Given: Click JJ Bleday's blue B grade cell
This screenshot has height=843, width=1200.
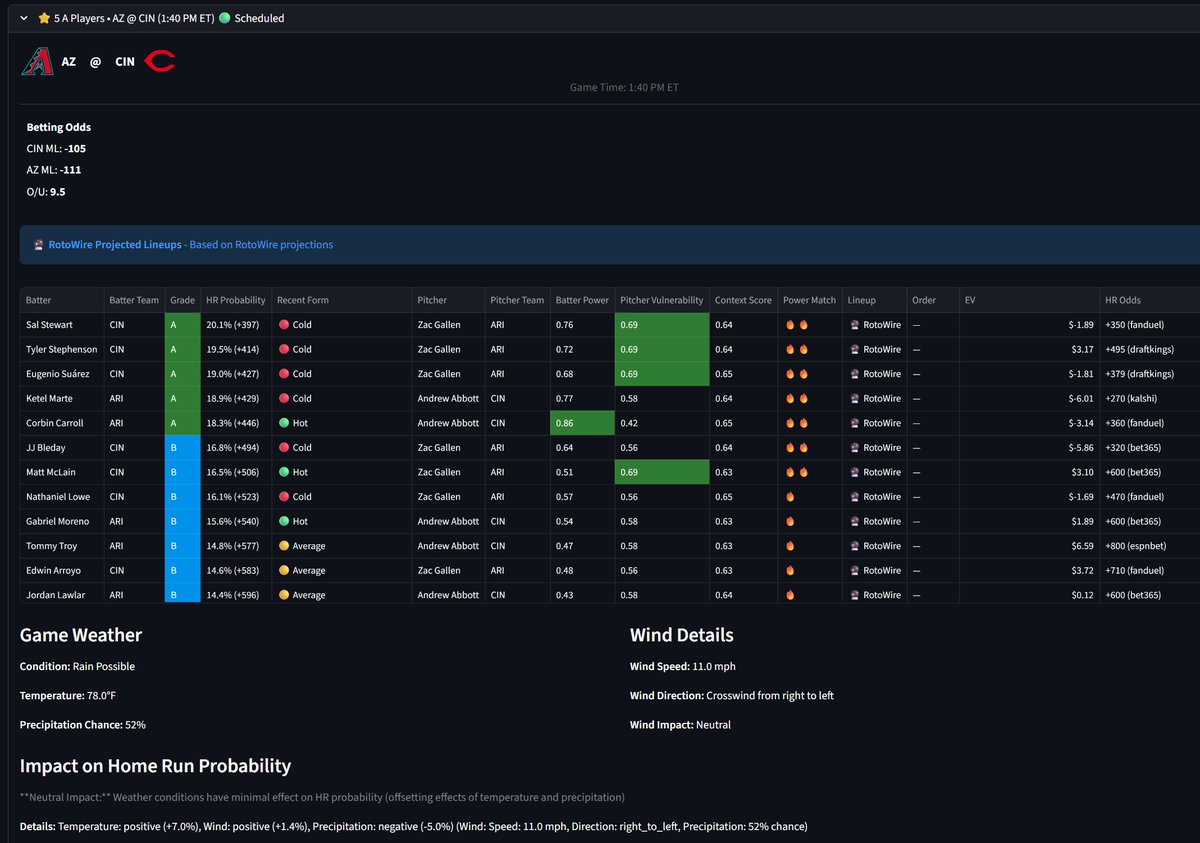Looking at the screenshot, I should (x=182, y=448).
